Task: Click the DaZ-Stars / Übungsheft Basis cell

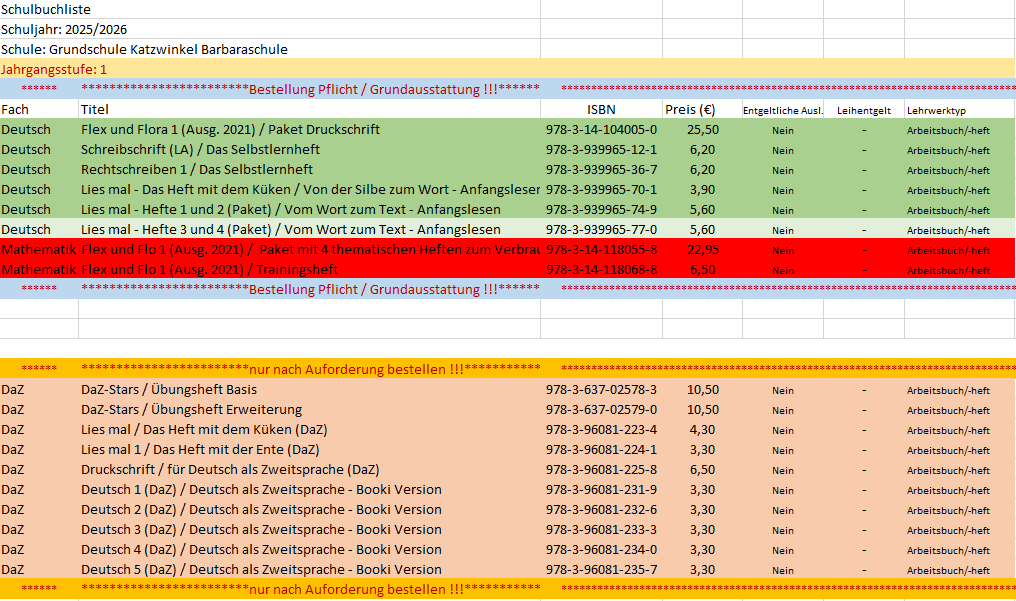Action: click(310, 390)
